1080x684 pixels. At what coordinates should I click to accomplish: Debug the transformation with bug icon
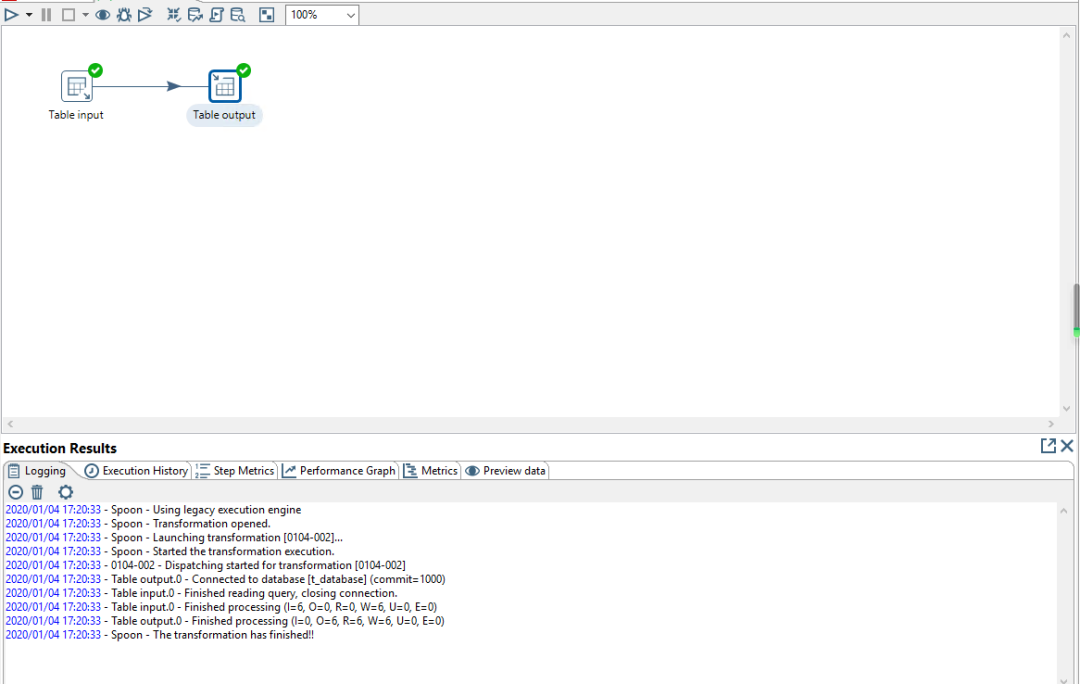click(x=124, y=14)
